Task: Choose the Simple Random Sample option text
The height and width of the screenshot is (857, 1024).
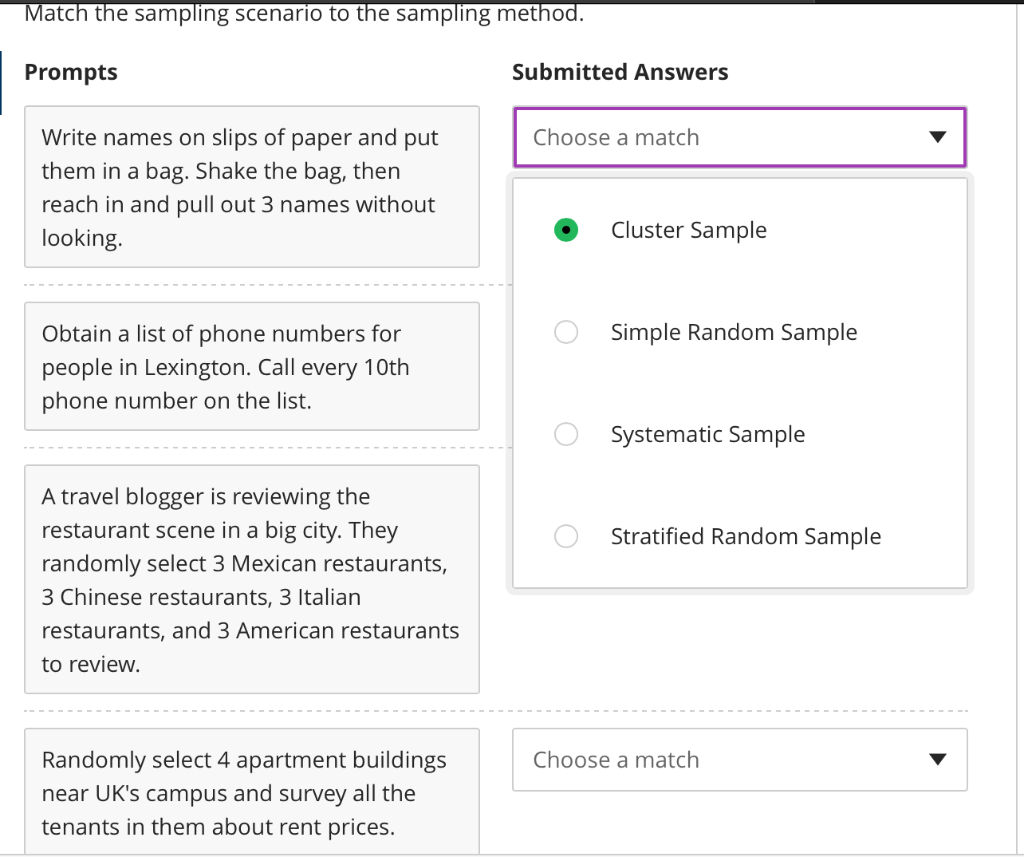Action: (x=733, y=331)
